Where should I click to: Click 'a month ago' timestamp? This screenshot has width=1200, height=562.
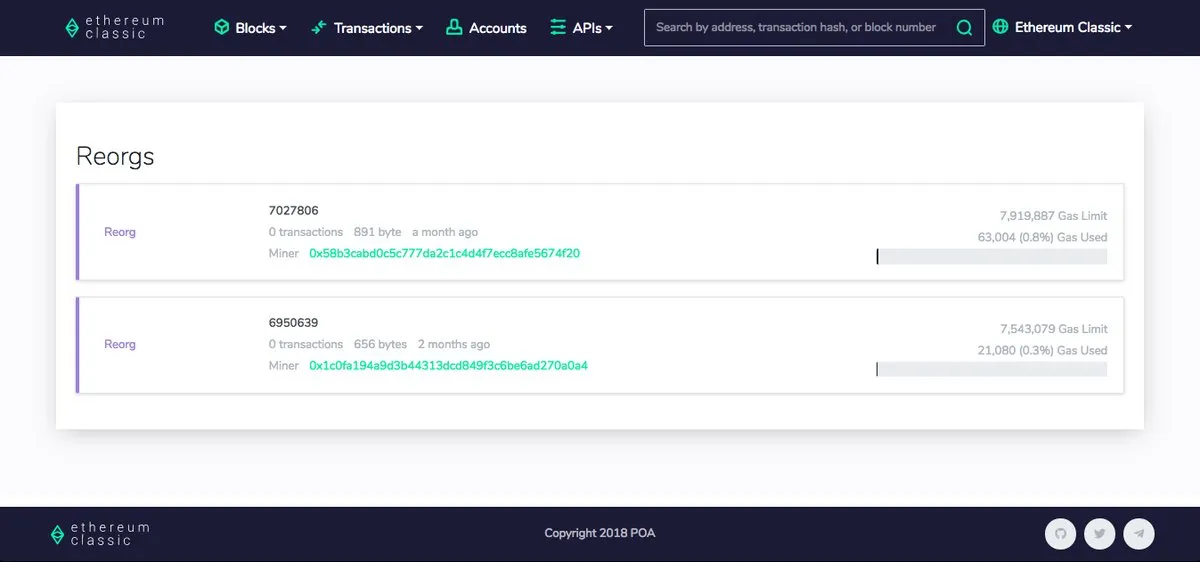click(445, 232)
